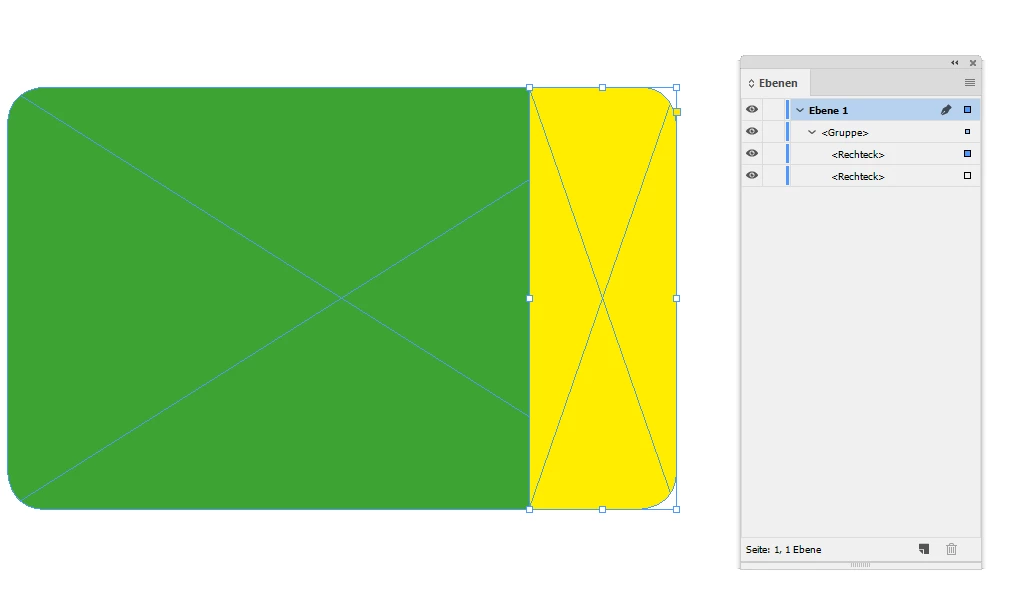Viewport: 1024px width, 598px height.
Task: Close the Ebenen panel
Action: pyautogui.click(x=973, y=63)
